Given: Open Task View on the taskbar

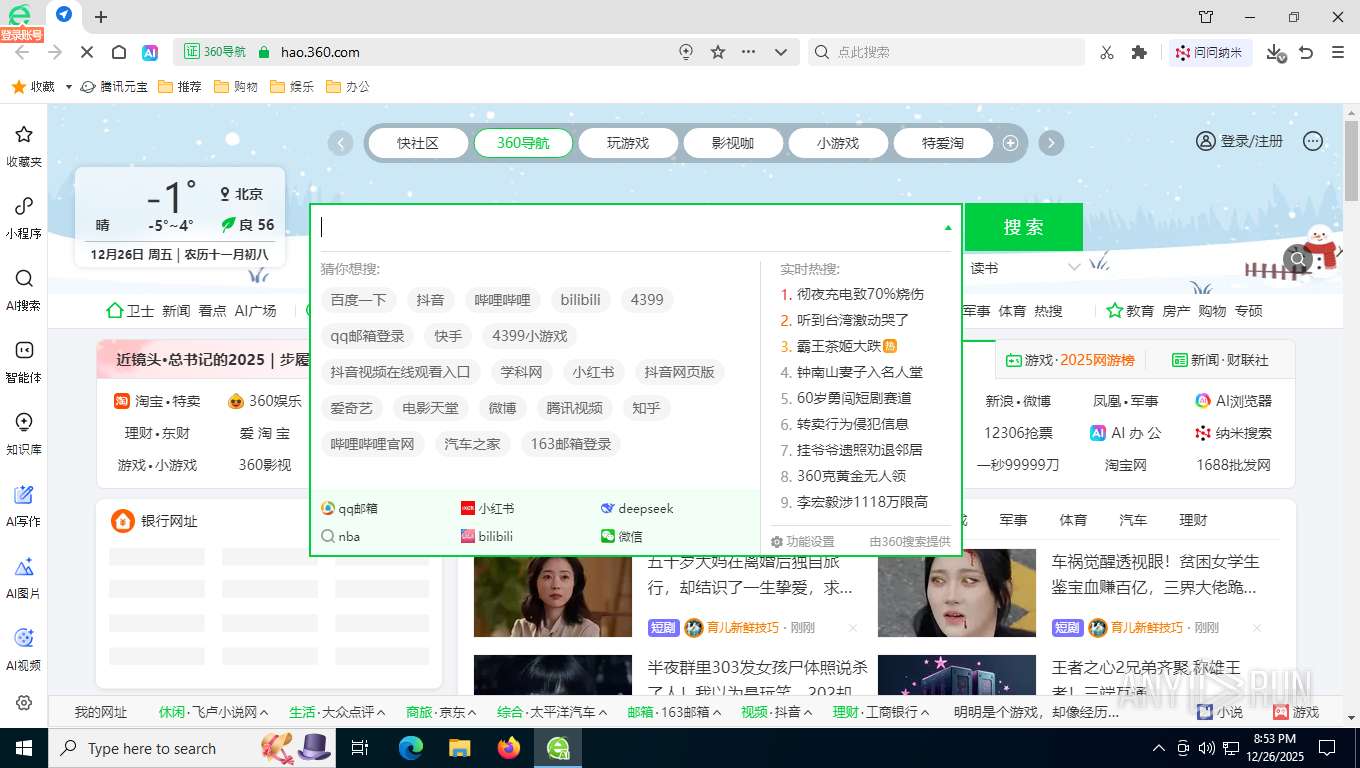Looking at the screenshot, I should pyautogui.click(x=361, y=747).
